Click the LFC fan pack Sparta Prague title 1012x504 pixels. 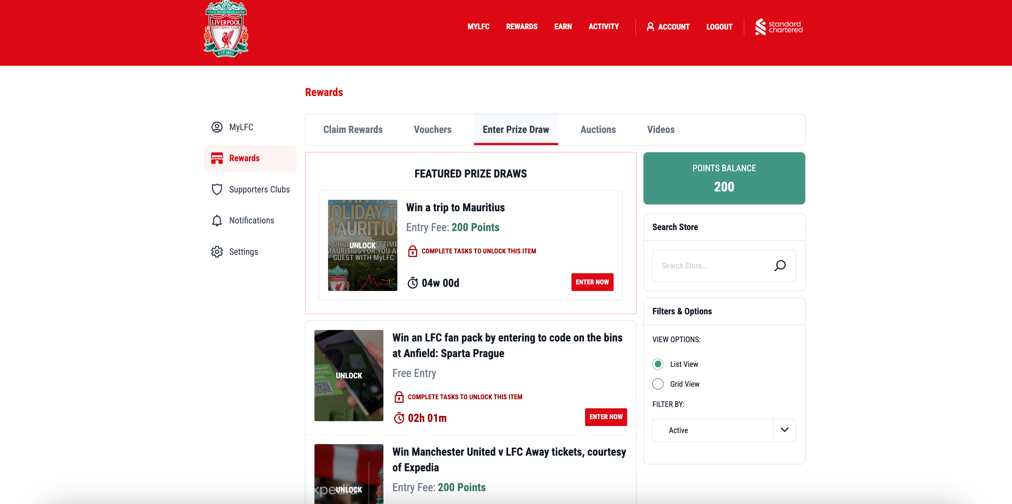pyautogui.click(x=507, y=346)
